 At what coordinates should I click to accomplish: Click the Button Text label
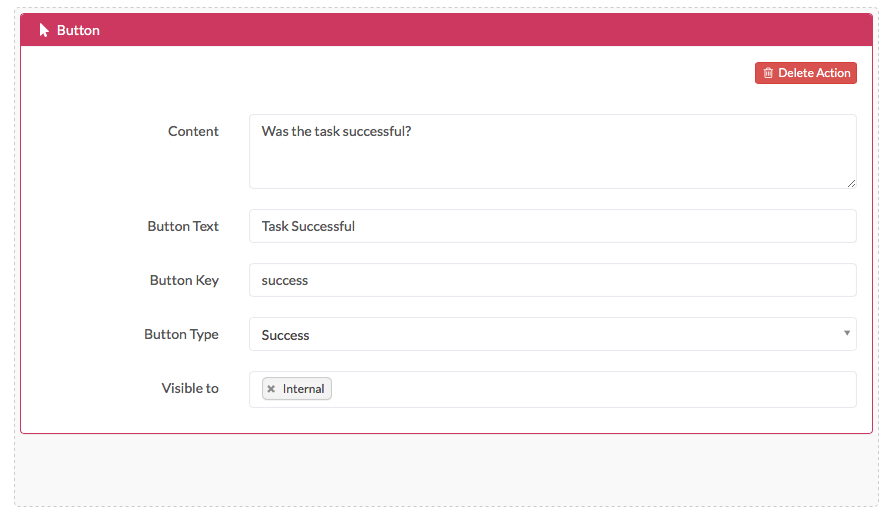183,226
